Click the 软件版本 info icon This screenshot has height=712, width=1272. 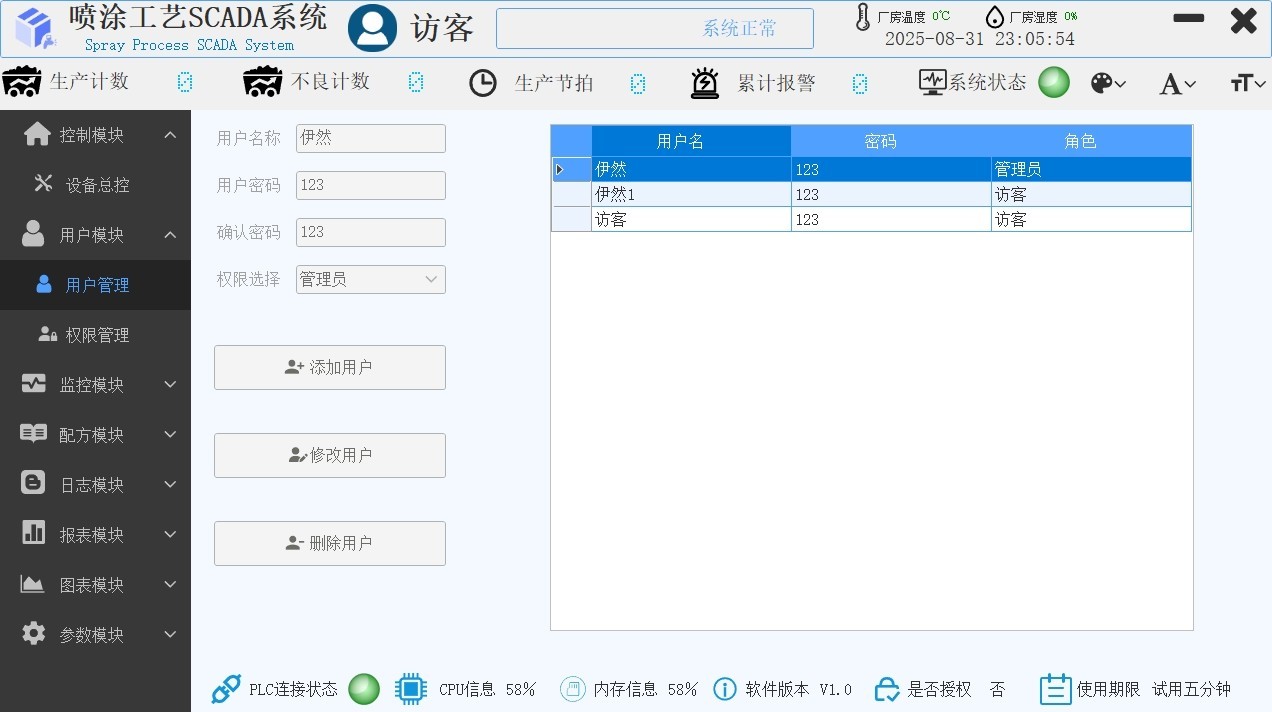725,689
